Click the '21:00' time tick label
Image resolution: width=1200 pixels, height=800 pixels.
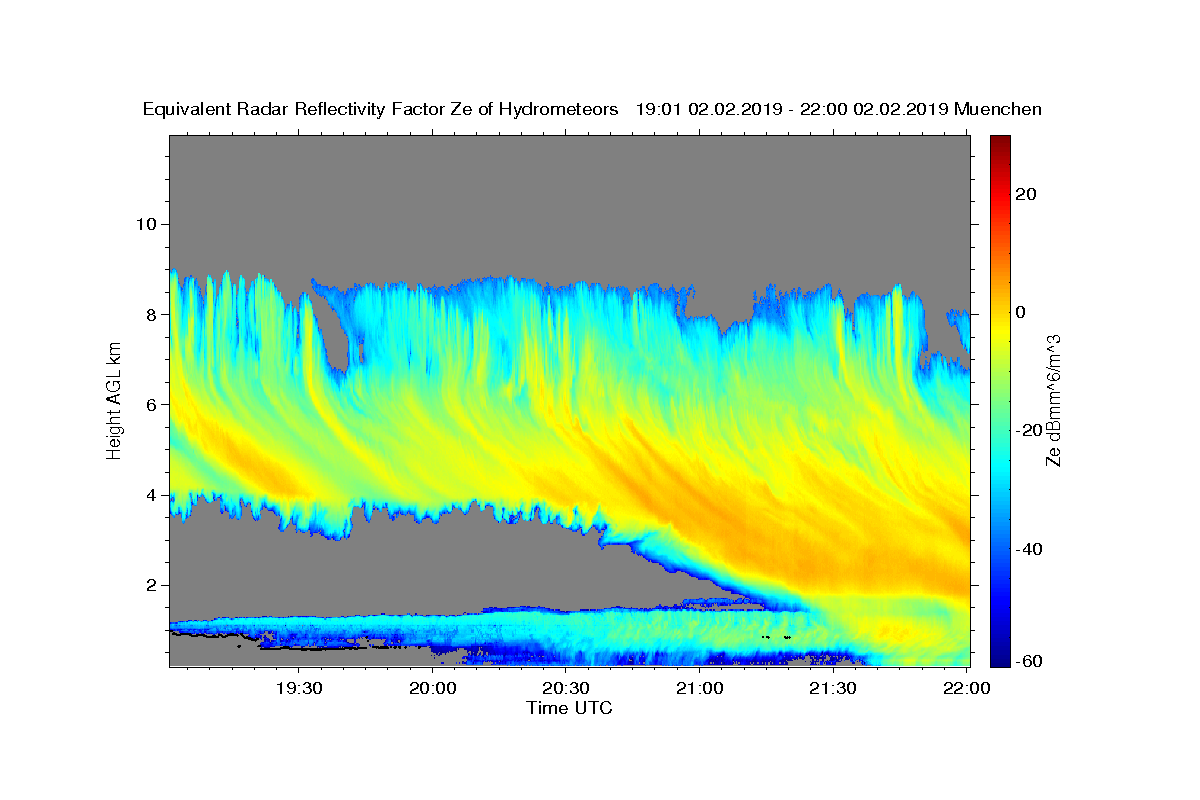click(x=699, y=688)
